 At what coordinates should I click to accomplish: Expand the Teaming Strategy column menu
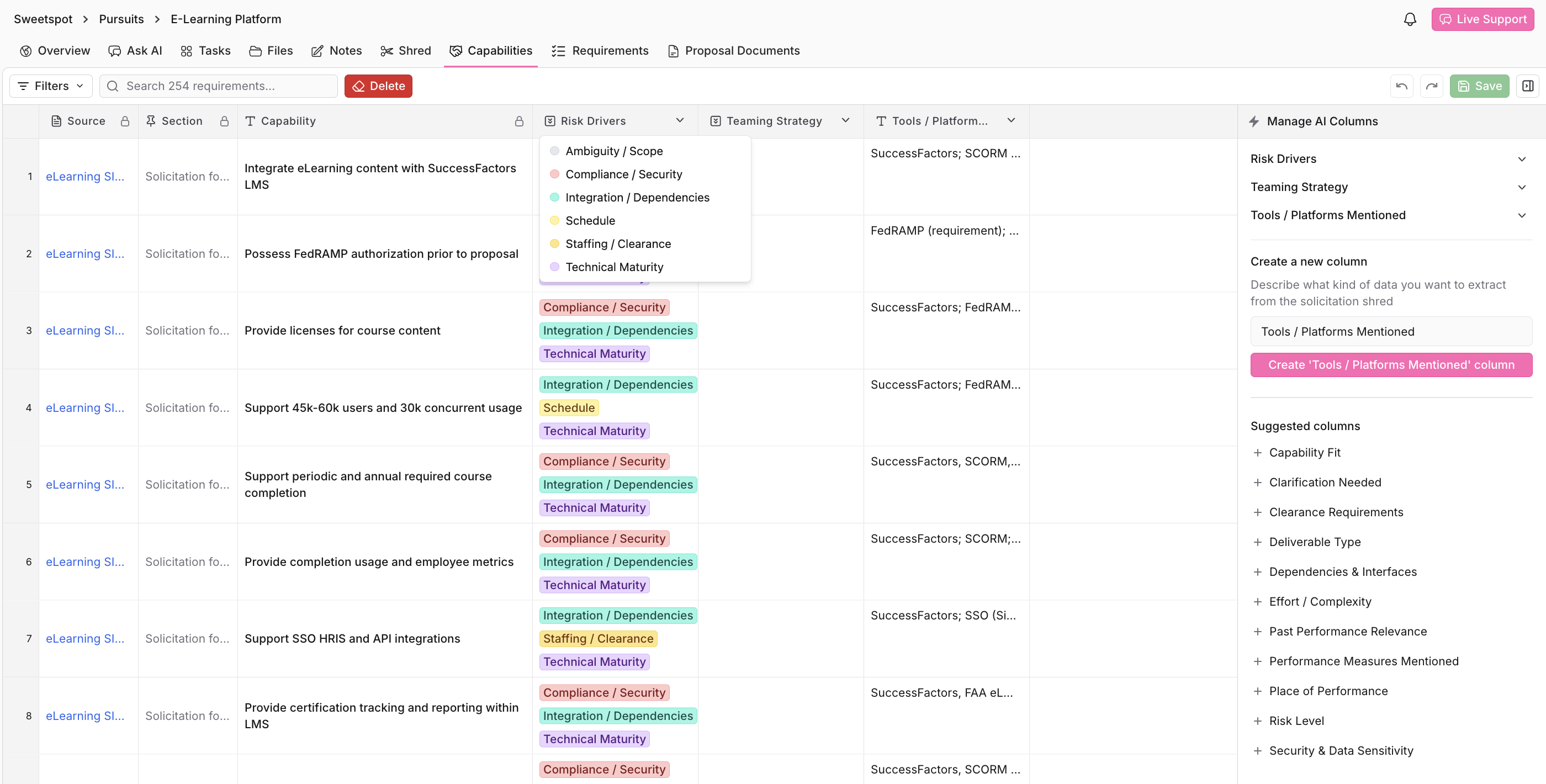click(845, 121)
